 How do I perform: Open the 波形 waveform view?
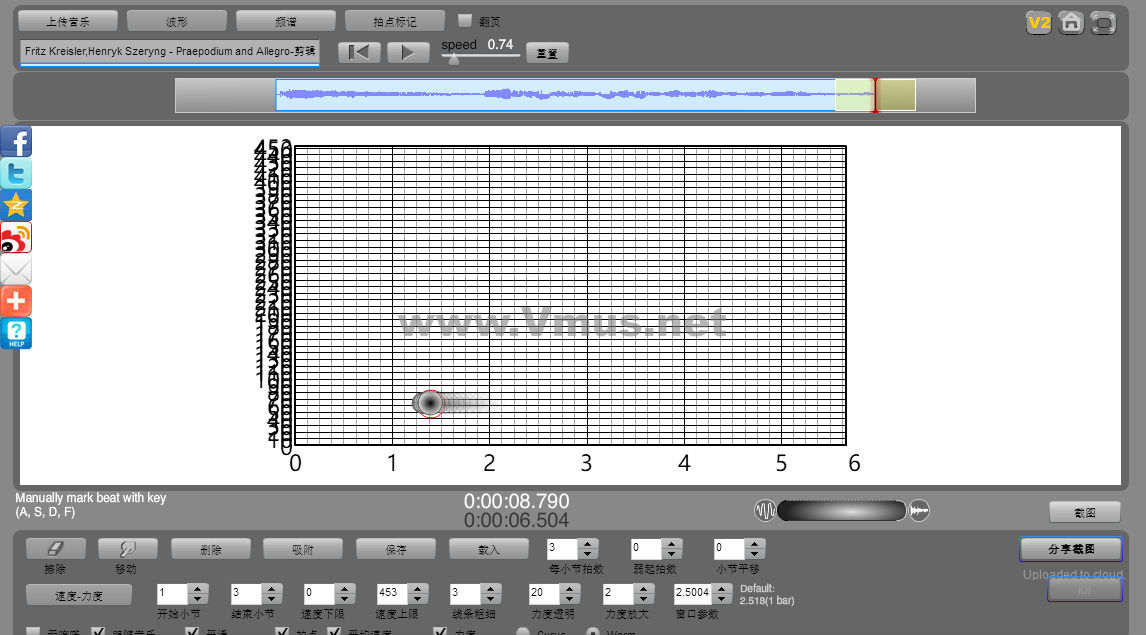(x=177, y=21)
